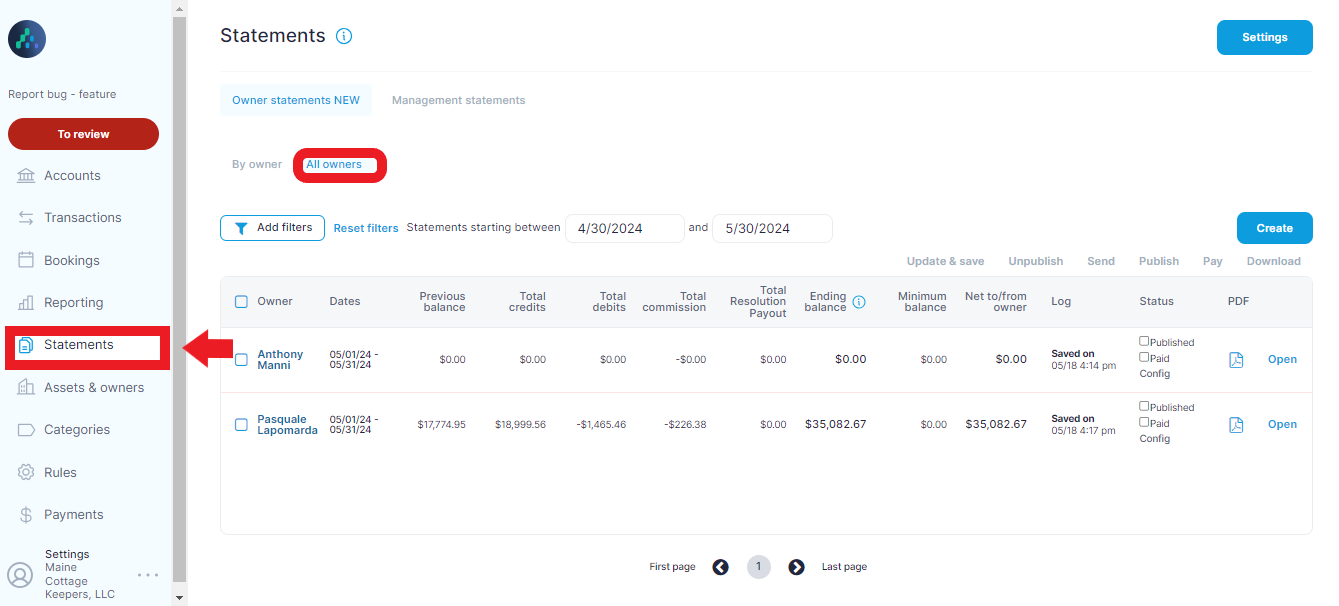The width and height of the screenshot is (1339, 606).
Task: Click the Bookings calendar icon
Action: (26, 260)
